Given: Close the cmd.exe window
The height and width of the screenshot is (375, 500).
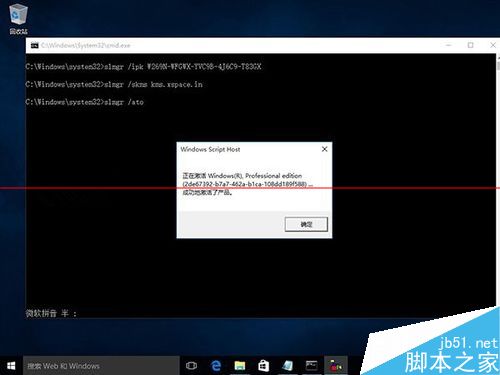Looking at the screenshot, I should pos(493,45).
